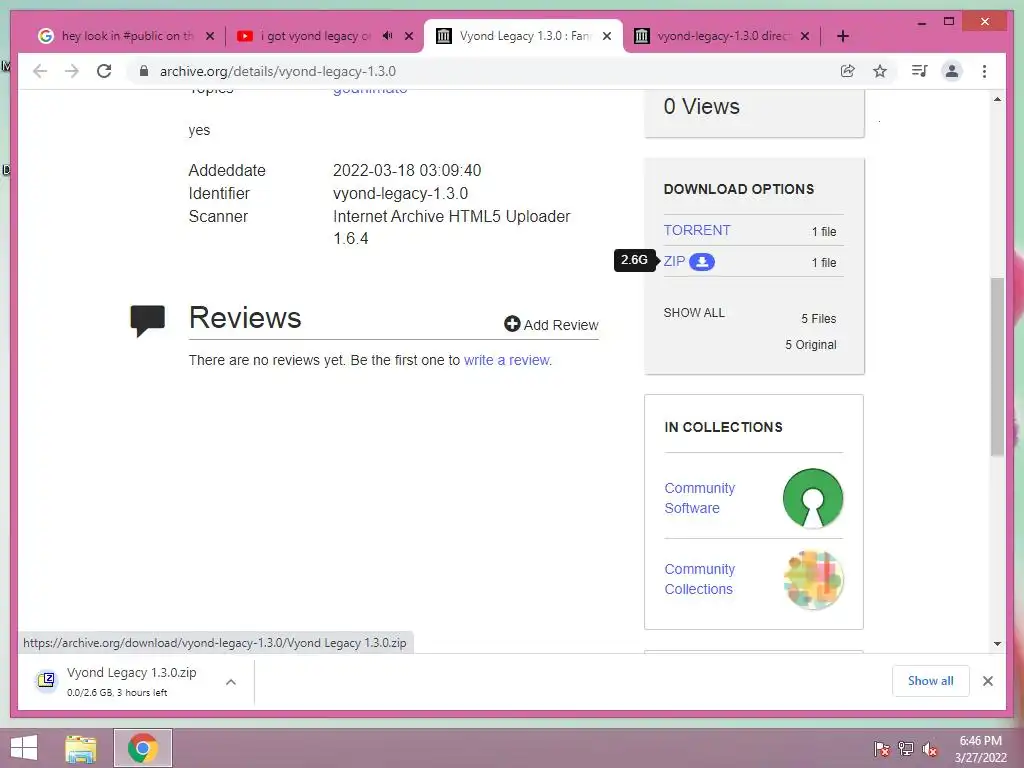Click SHOW ALL files link
This screenshot has height=768, width=1024.
pos(694,313)
